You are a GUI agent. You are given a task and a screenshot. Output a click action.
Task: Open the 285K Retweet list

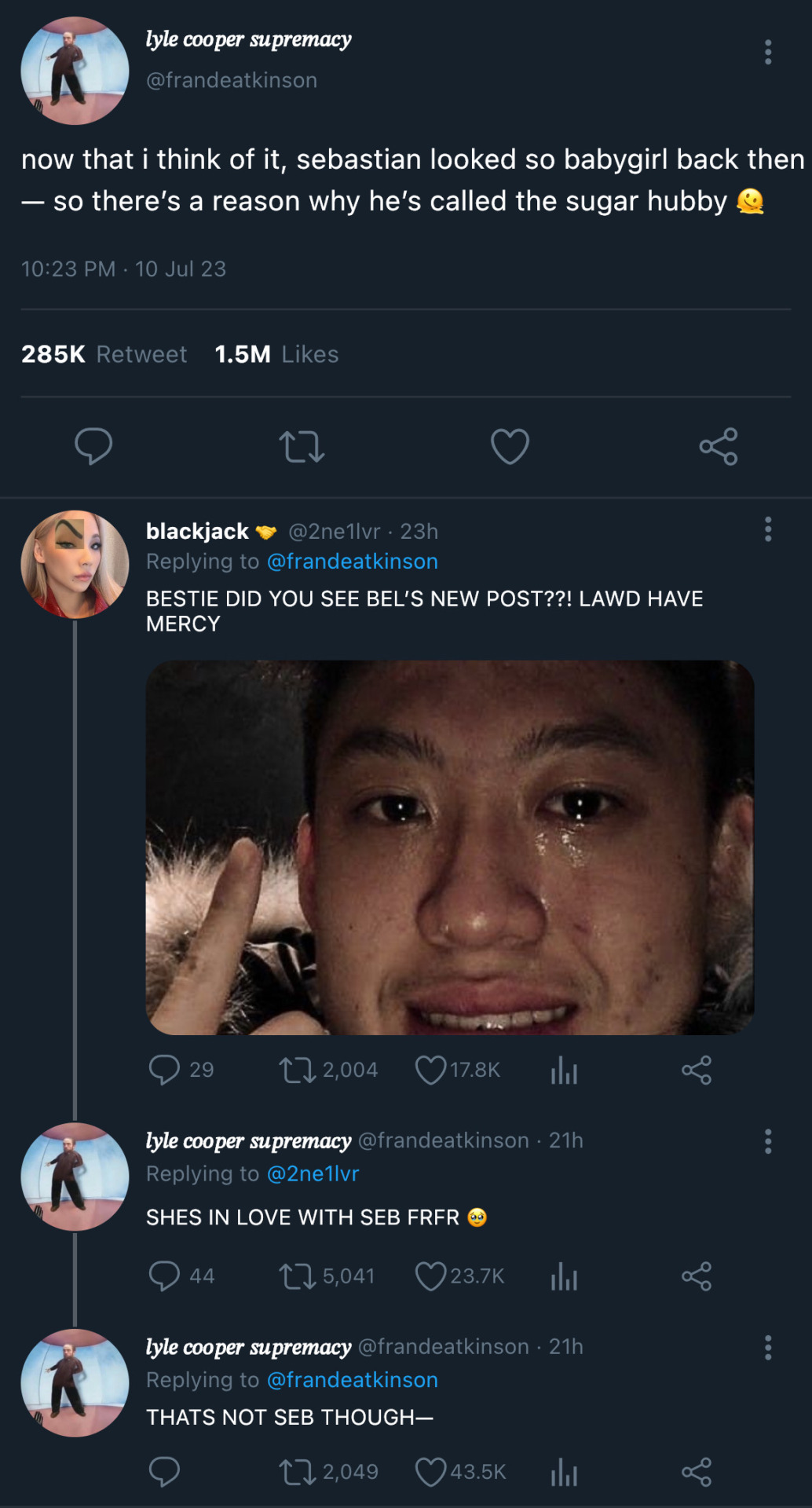tap(104, 354)
